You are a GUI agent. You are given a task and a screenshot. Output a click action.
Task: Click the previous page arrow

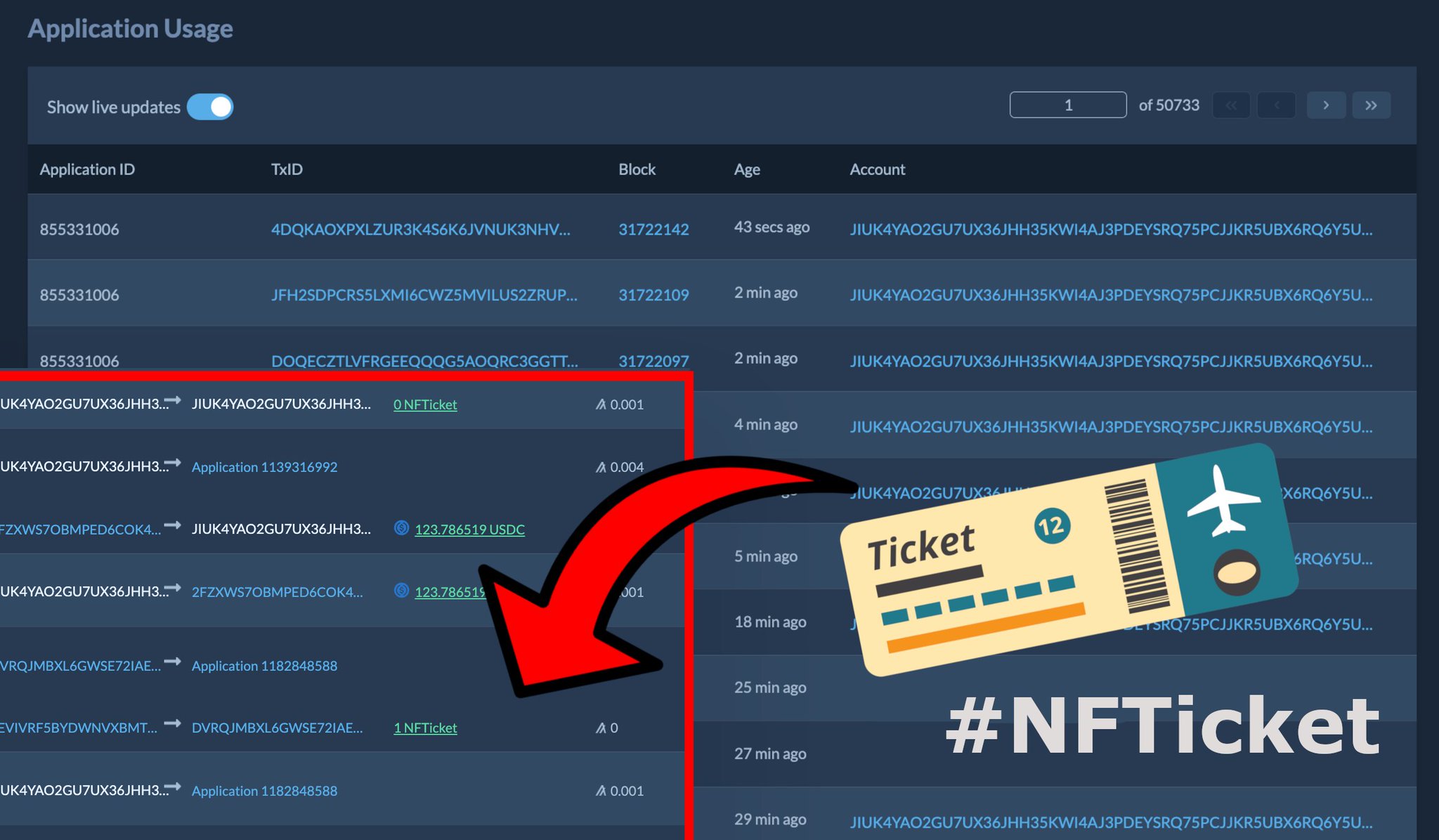pos(1276,105)
